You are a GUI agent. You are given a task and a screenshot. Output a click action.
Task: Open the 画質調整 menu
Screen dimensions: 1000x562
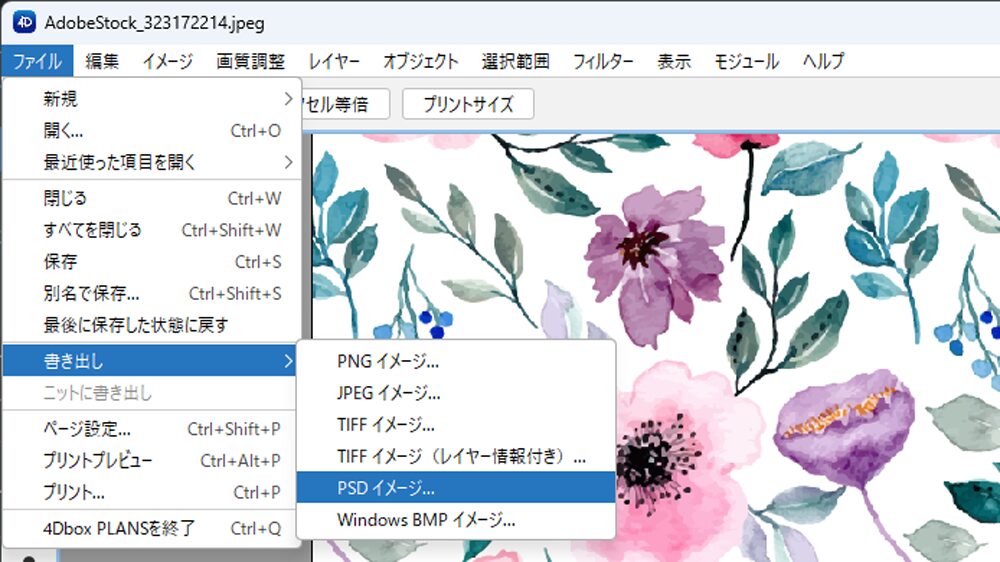pyautogui.click(x=250, y=61)
